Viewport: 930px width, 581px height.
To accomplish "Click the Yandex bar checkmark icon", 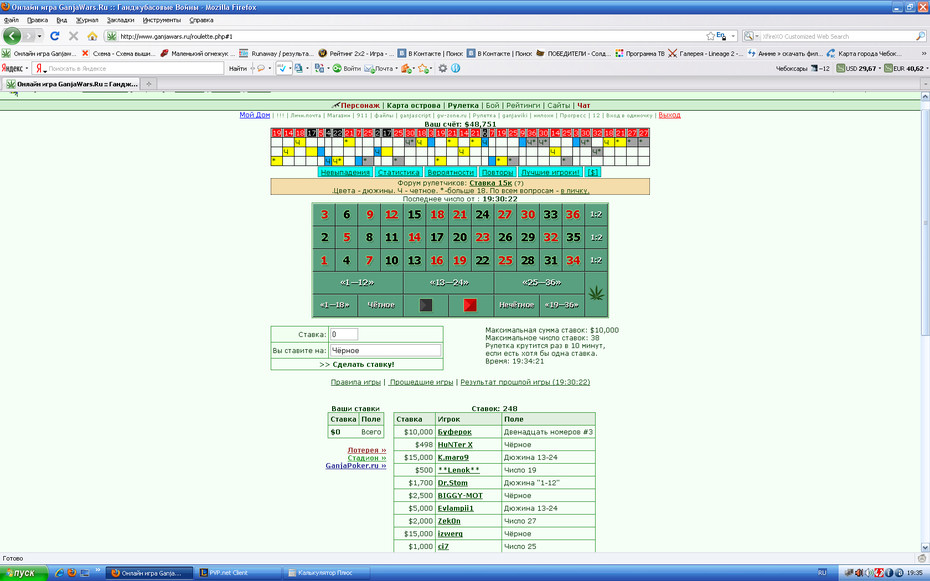I will coord(282,68).
